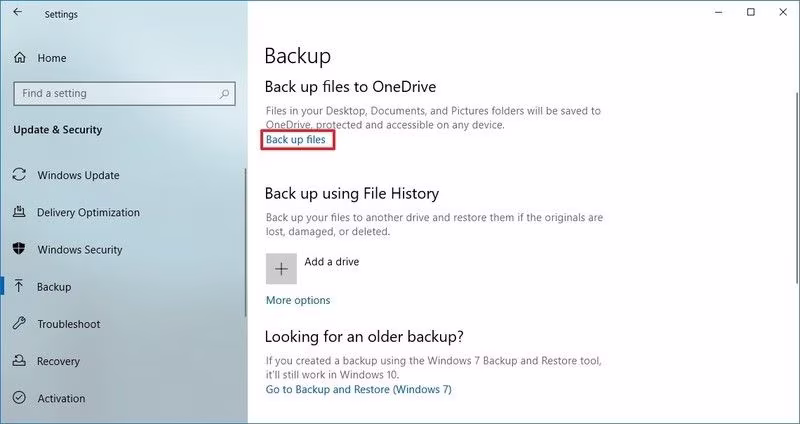
Task: Open the More options link
Action: 298,300
